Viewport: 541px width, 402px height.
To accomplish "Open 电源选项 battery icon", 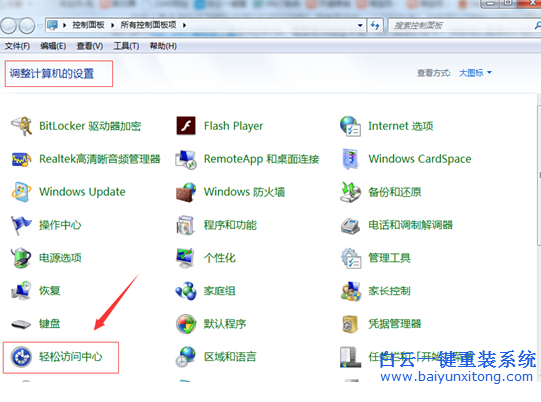I will [21, 258].
